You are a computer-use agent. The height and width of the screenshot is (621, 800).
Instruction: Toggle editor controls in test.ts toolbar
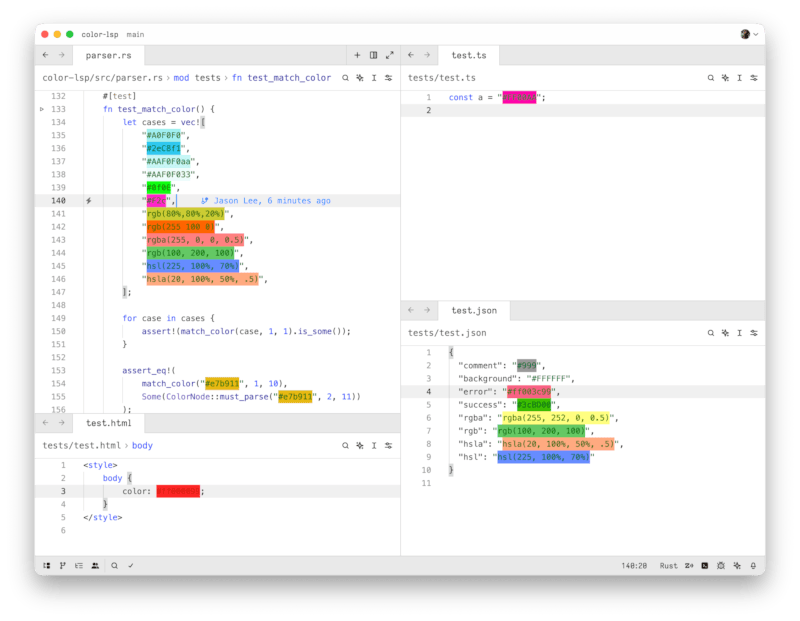pyautogui.click(x=753, y=77)
